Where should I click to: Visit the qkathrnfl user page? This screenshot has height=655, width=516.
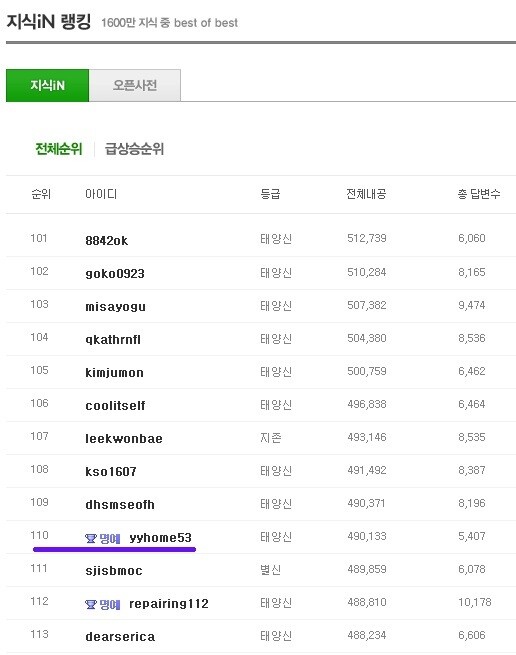[113, 340]
